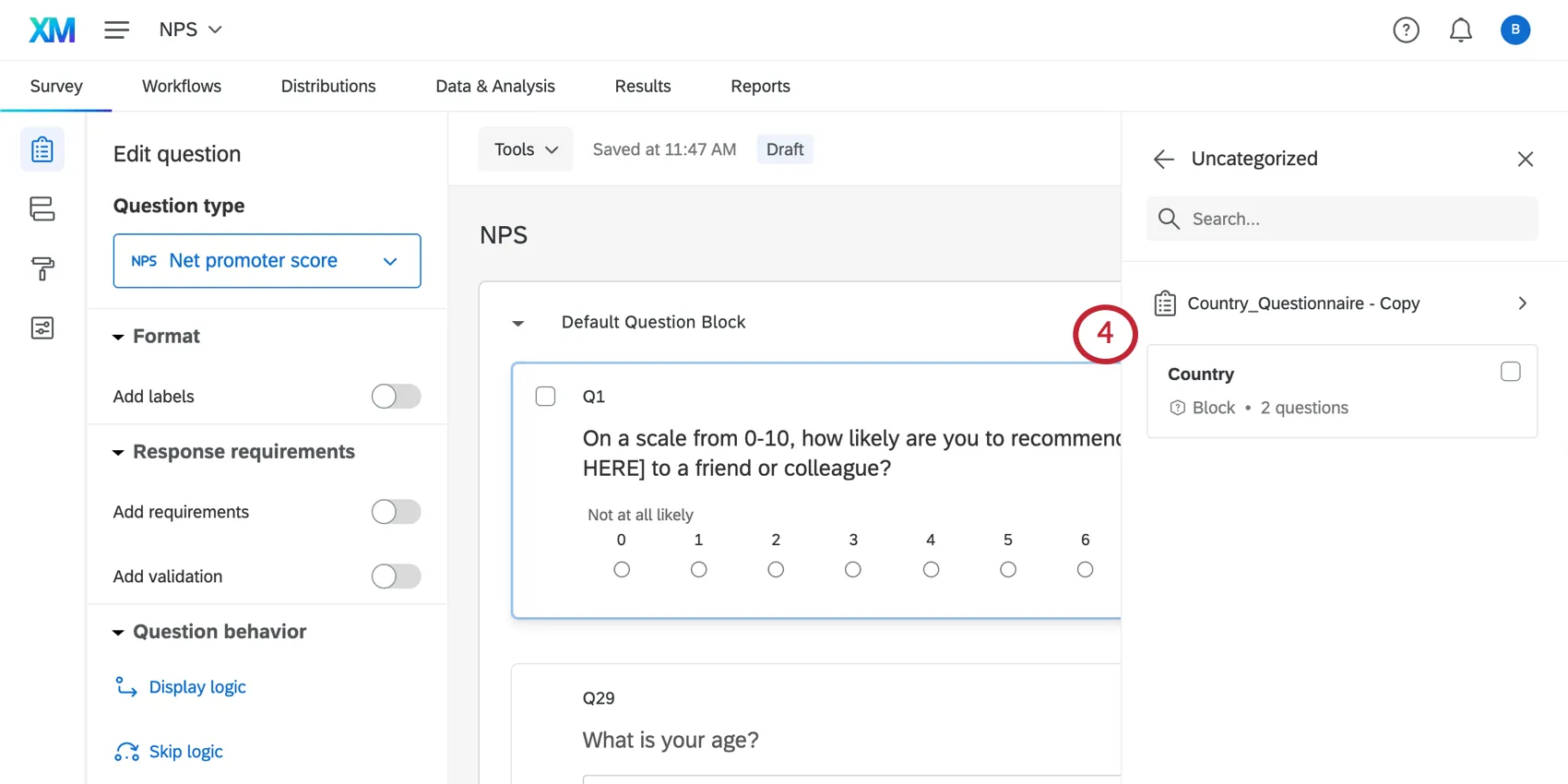Switch to the Workflows tab
This screenshot has height=784, width=1568.
(x=182, y=86)
